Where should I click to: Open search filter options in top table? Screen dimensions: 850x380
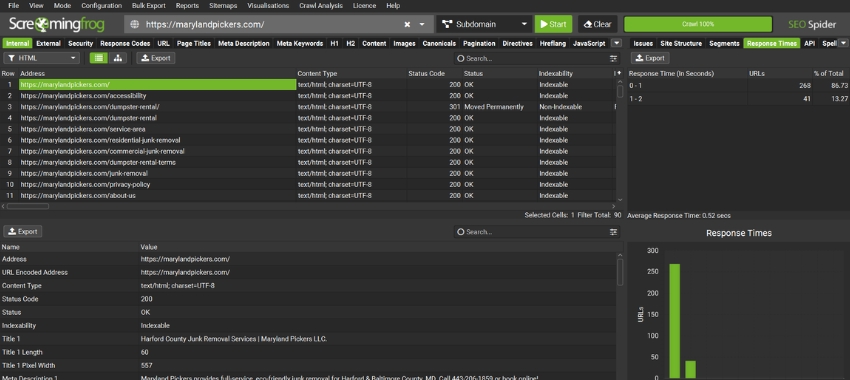tap(613, 58)
